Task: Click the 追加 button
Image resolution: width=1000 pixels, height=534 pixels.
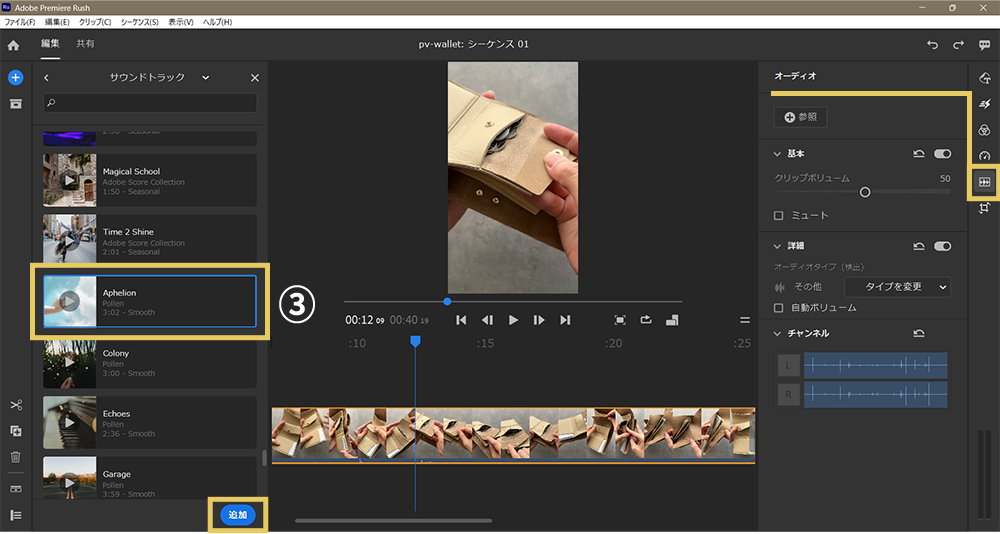Action: pos(238,515)
